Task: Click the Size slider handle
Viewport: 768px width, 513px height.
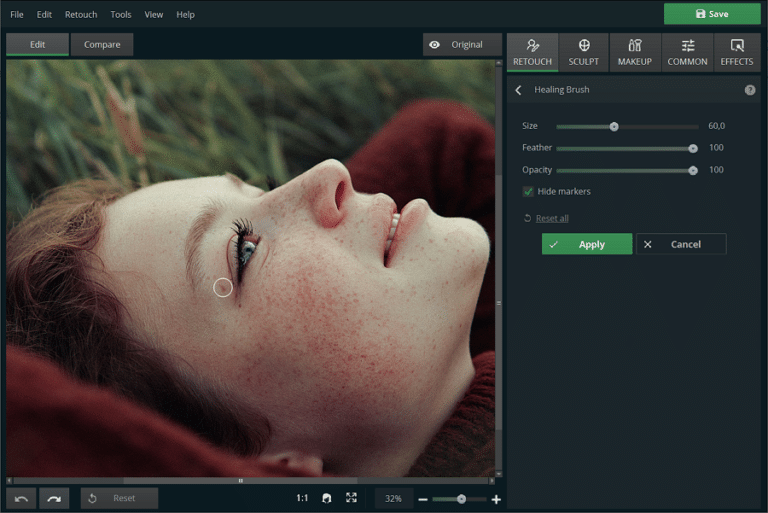Action: coord(614,126)
